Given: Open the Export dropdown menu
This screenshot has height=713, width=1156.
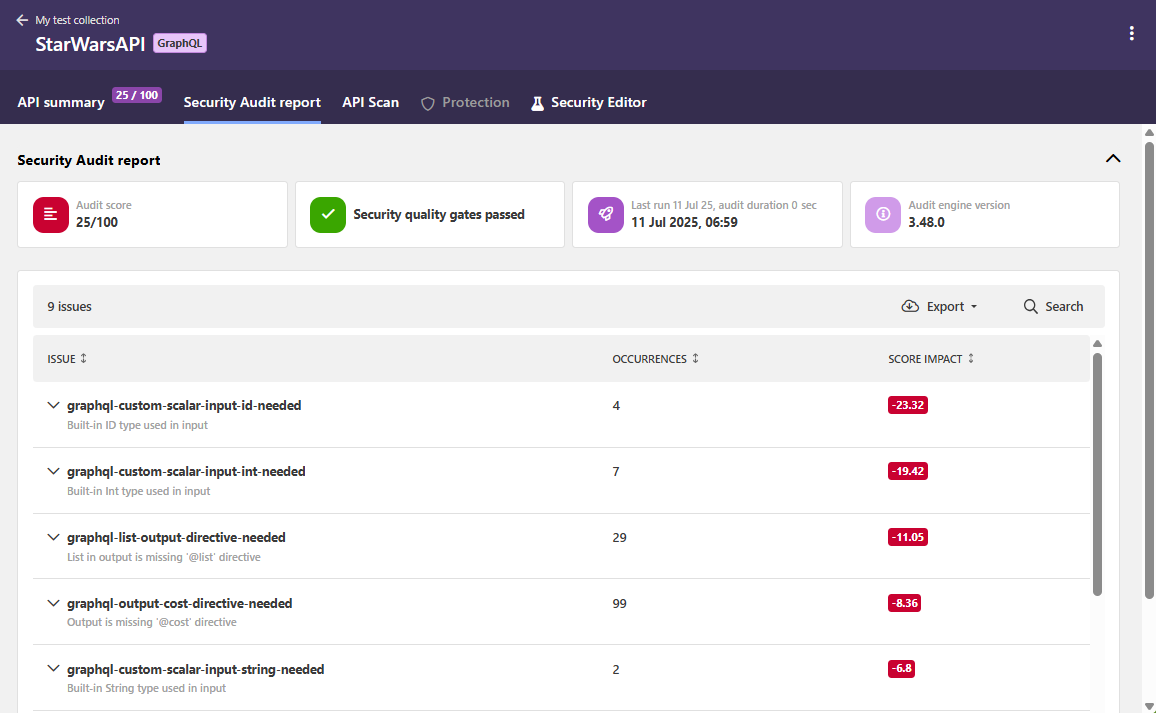Looking at the screenshot, I should pos(939,307).
